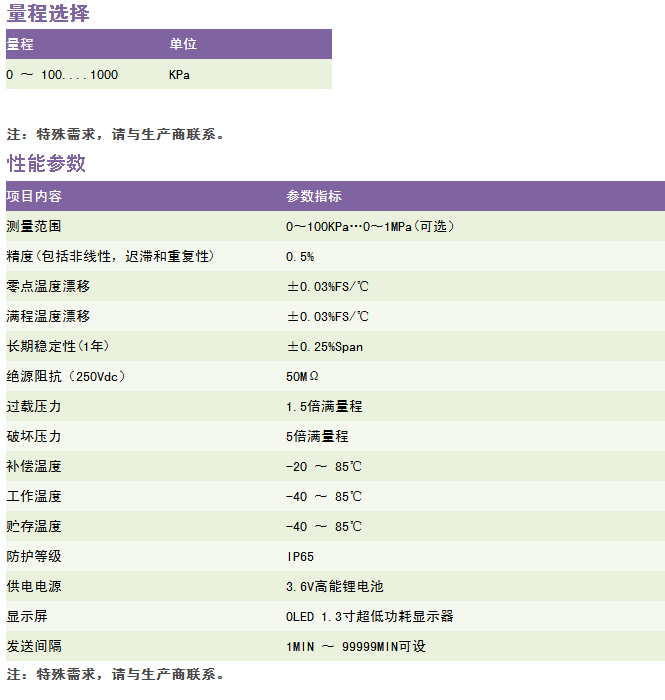This screenshot has height=700, width=665.
Task: Select the 单位 column header
Action: 183,44
